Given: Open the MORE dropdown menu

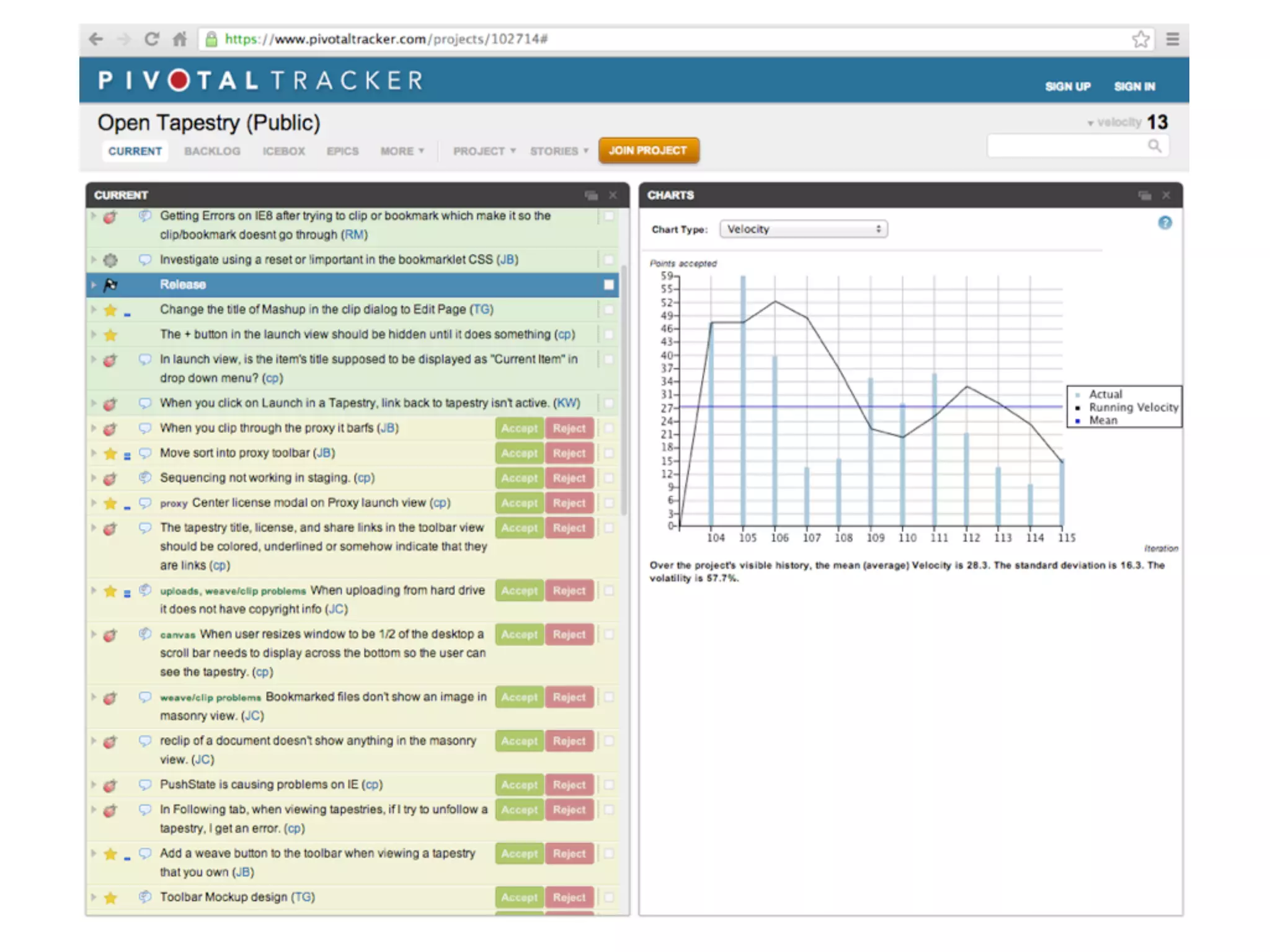Looking at the screenshot, I should click(x=402, y=151).
